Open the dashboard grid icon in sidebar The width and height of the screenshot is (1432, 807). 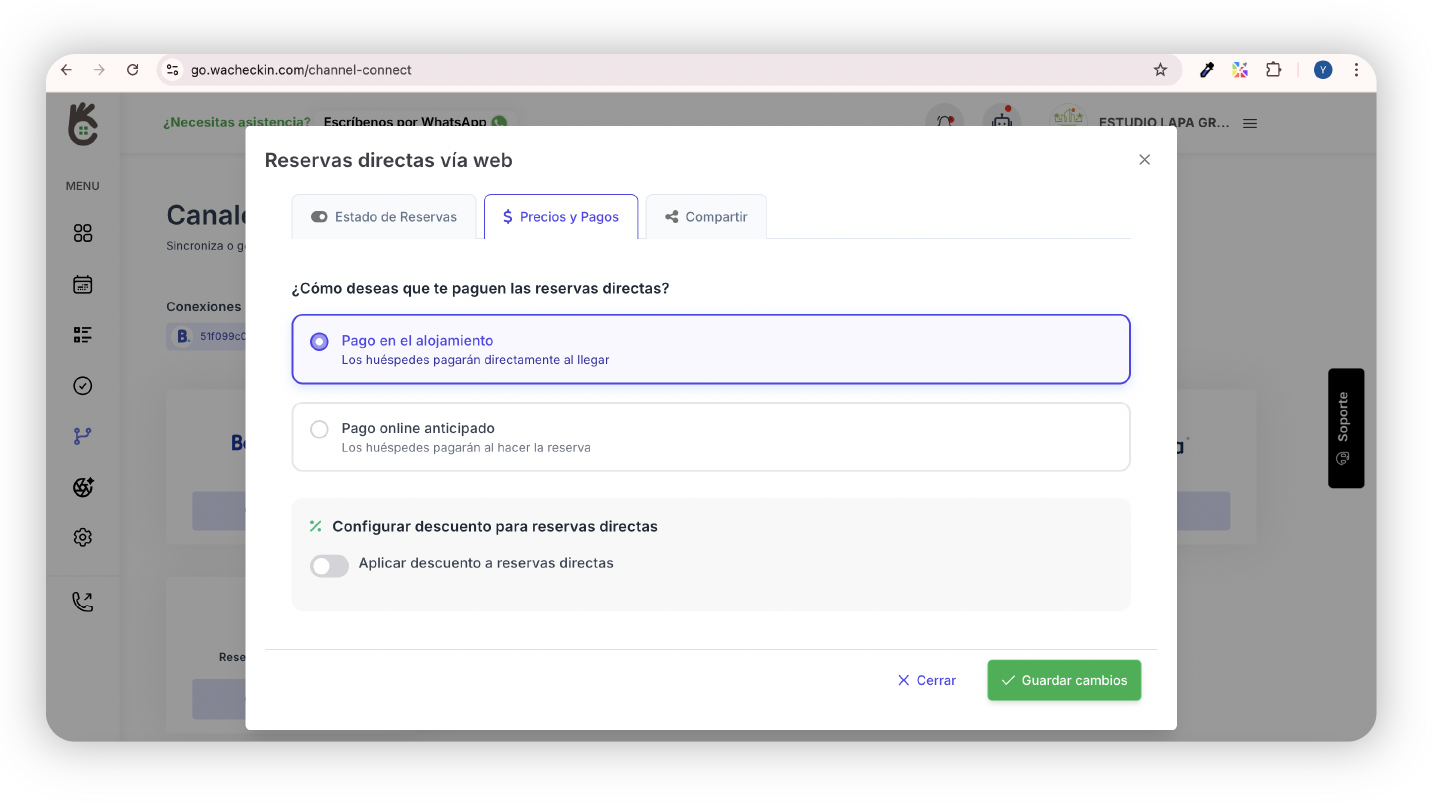[x=83, y=233]
